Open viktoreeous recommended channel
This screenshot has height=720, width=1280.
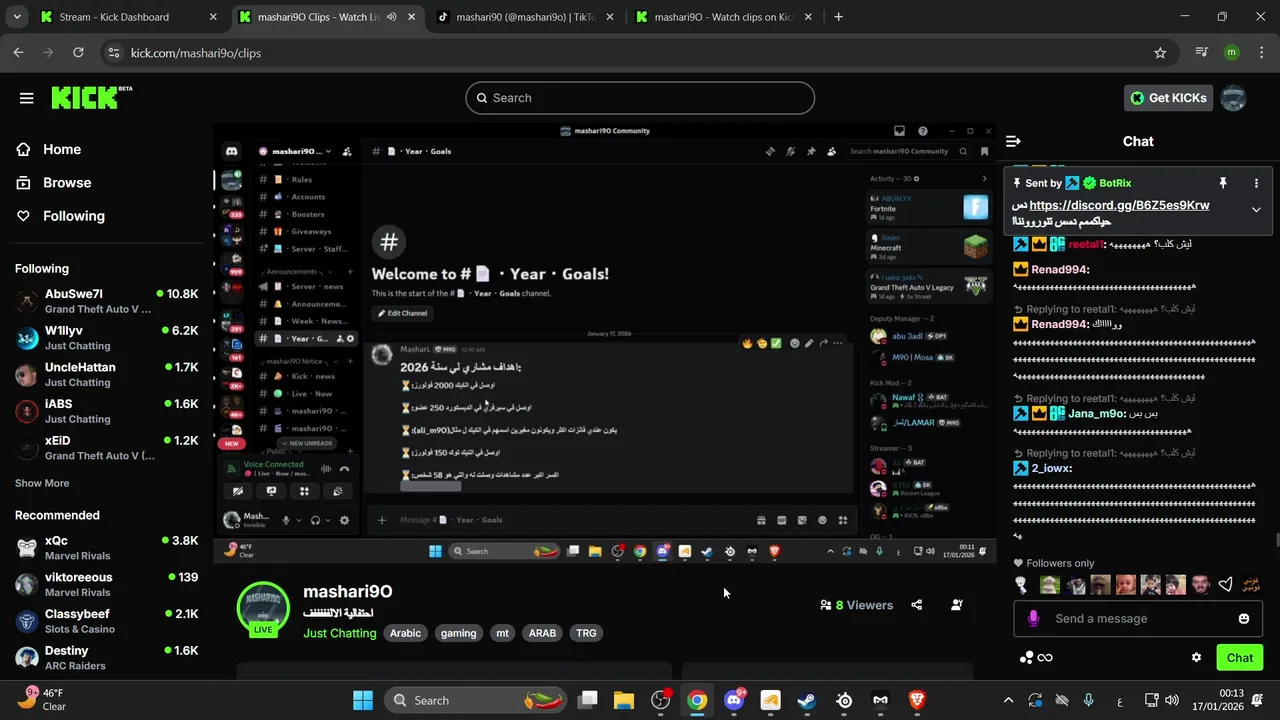tap(106, 584)
